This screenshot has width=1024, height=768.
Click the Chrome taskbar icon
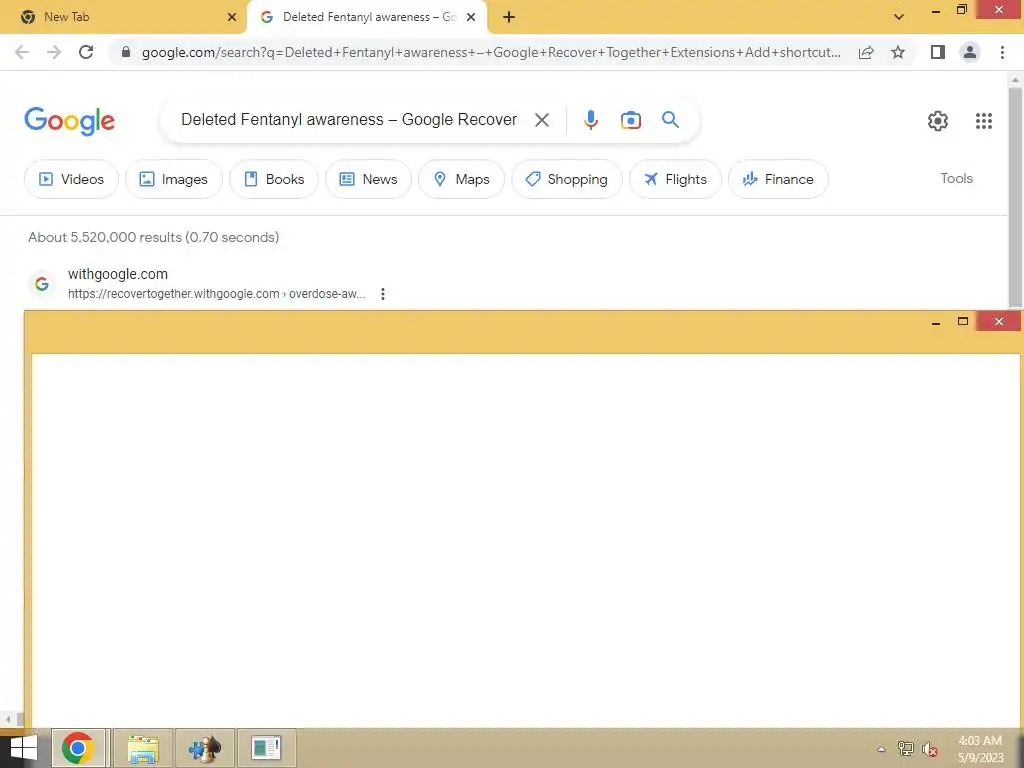[78, 748]
